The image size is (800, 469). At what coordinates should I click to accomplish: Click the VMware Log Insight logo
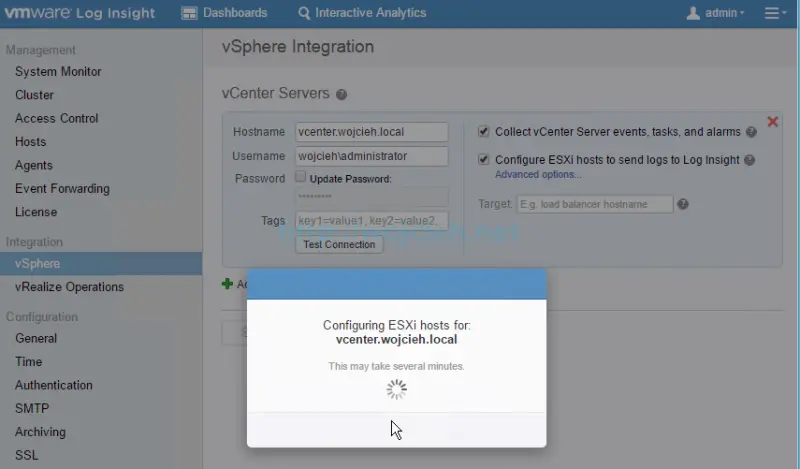point(80,13)
